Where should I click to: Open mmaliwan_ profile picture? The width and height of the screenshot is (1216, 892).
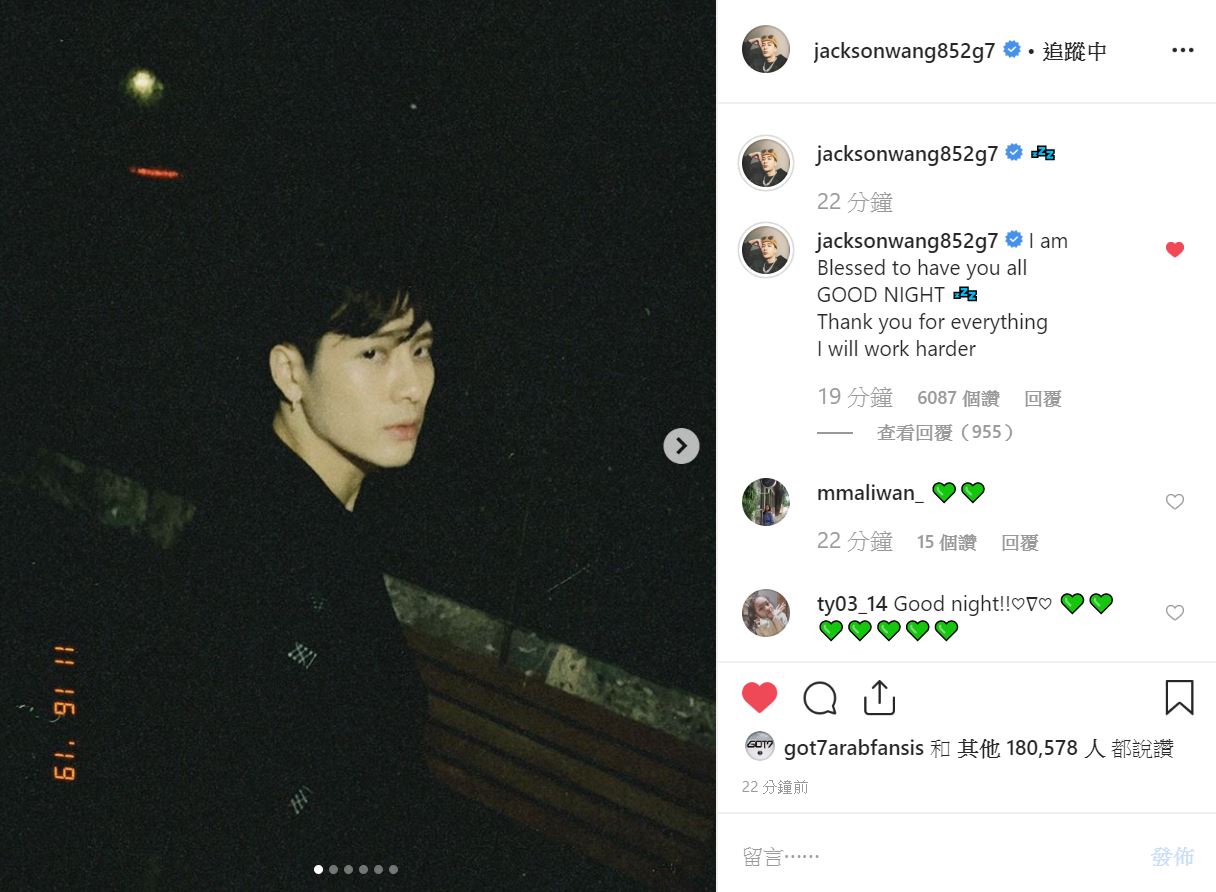[766, 502]
